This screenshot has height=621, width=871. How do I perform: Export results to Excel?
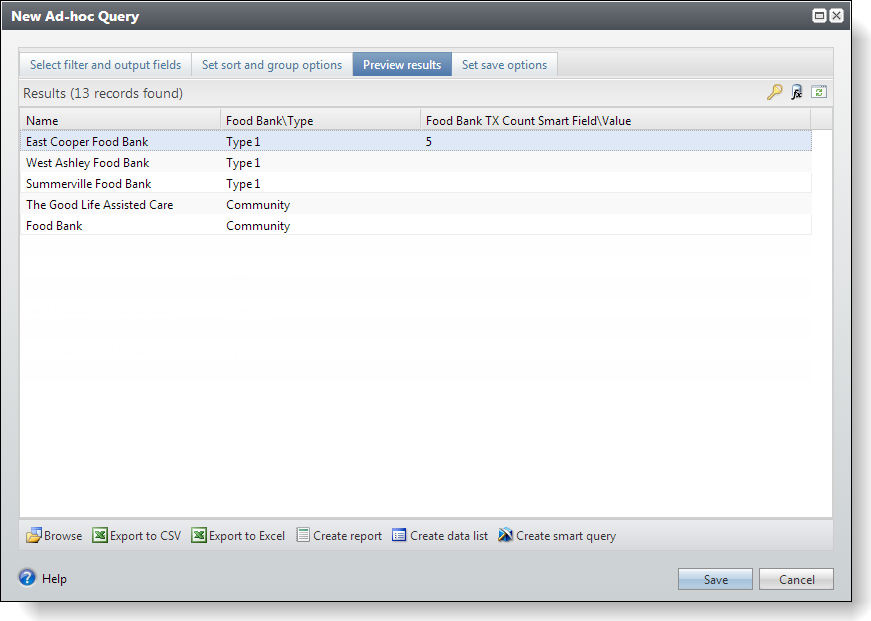pos(238,535)
